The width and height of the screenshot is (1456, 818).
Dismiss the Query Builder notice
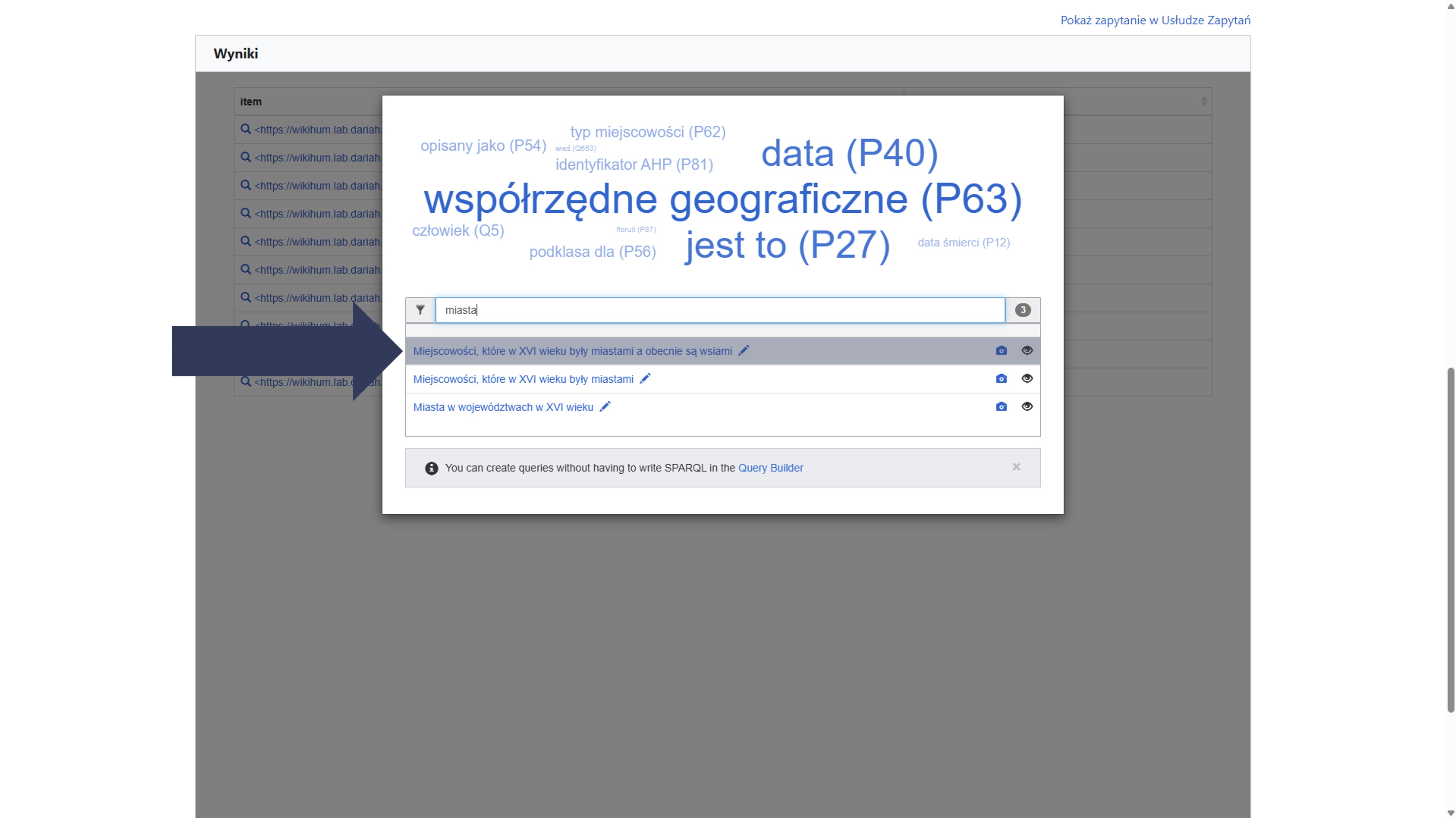click(1016, 467)
